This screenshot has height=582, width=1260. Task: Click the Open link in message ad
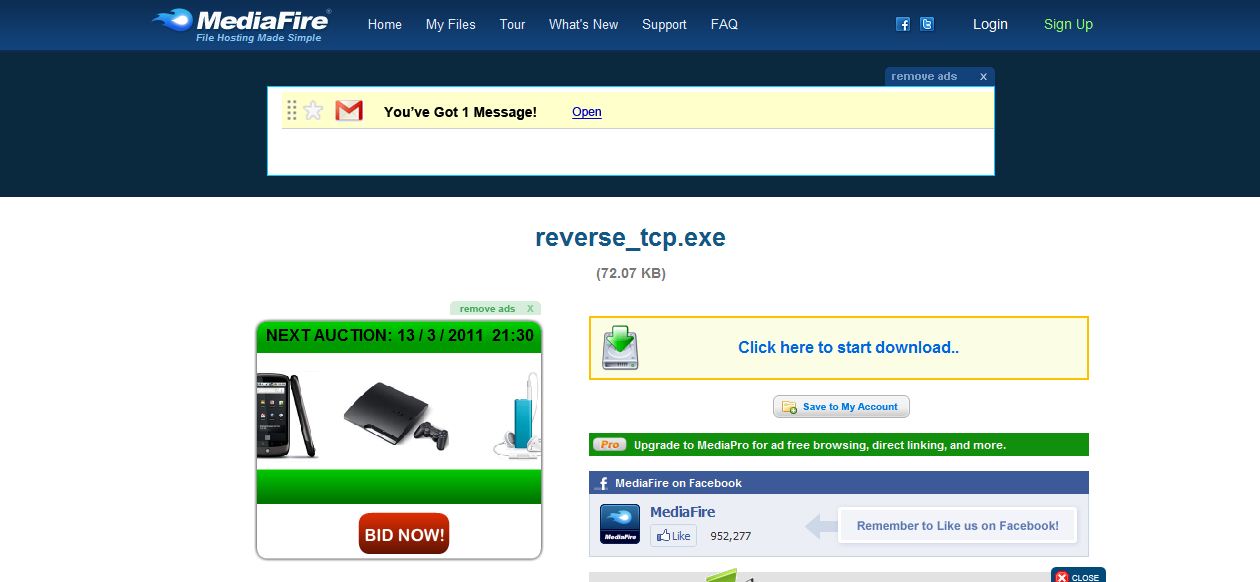[587, 112]
